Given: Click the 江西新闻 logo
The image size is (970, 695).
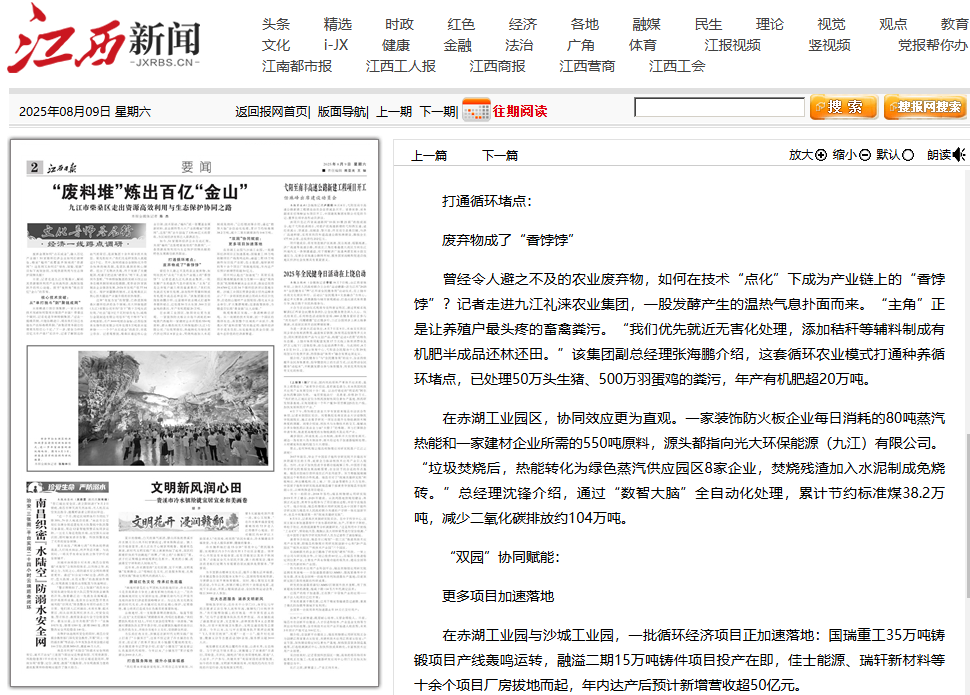Looking at the screenshot, I should 104,40.
